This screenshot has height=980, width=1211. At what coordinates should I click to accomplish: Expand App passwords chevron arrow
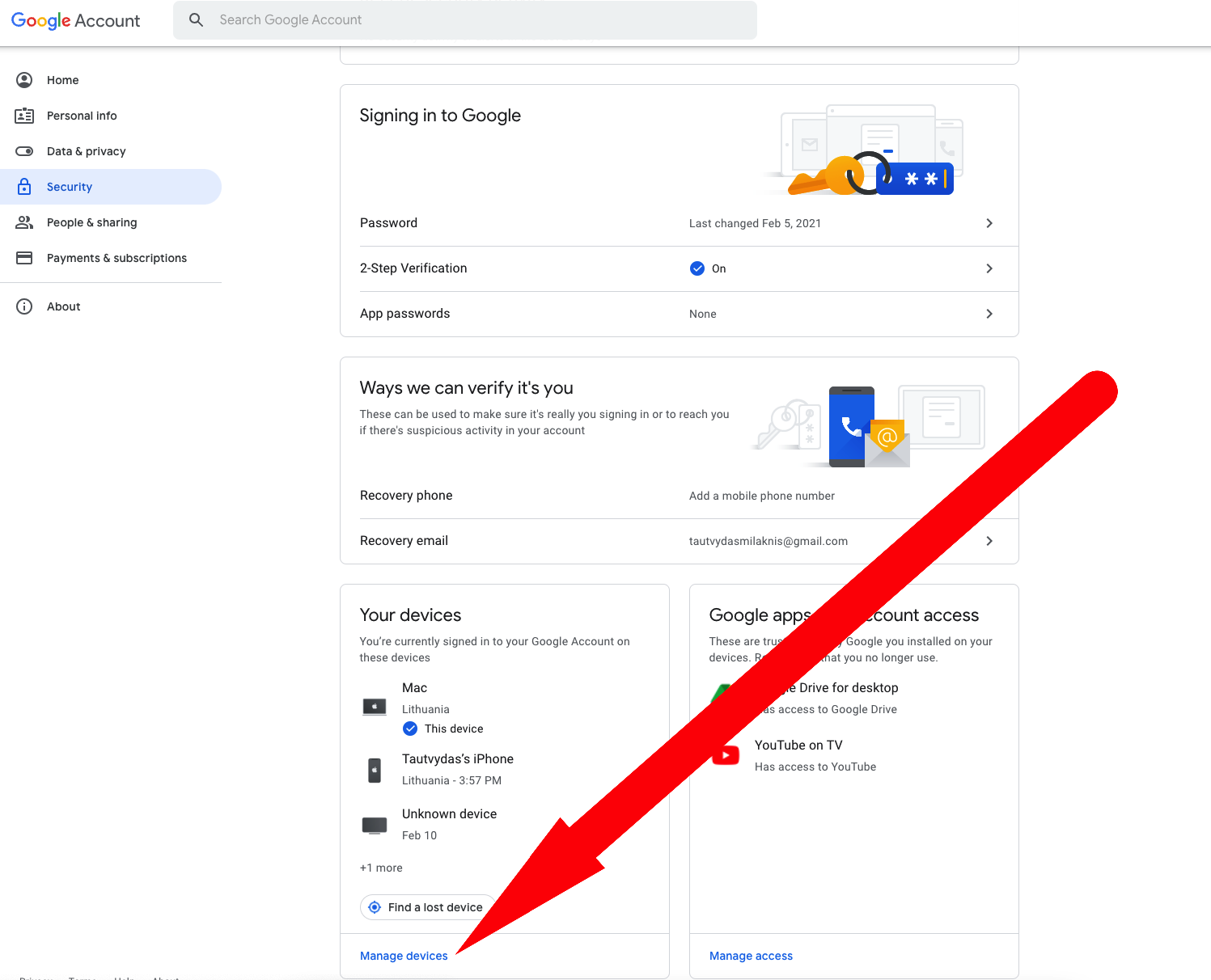[x=989, y=314]
